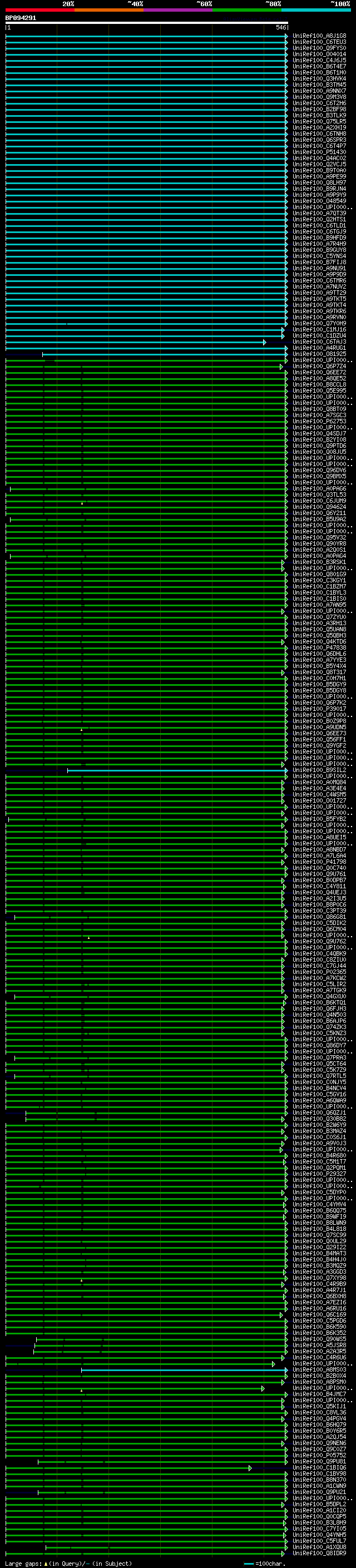
Task: Select the UniRef100_Q4GXU0 entry
Action: click(319, 997)
